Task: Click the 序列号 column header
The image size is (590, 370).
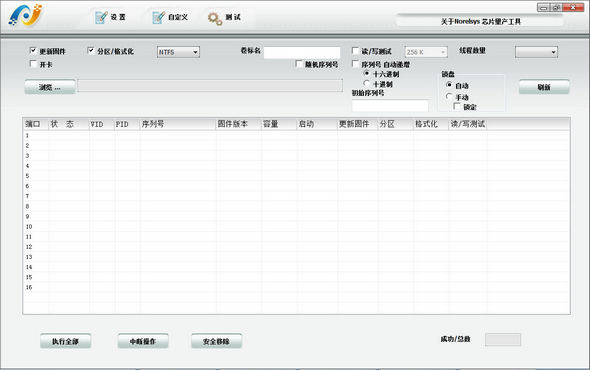Action: 178,124
